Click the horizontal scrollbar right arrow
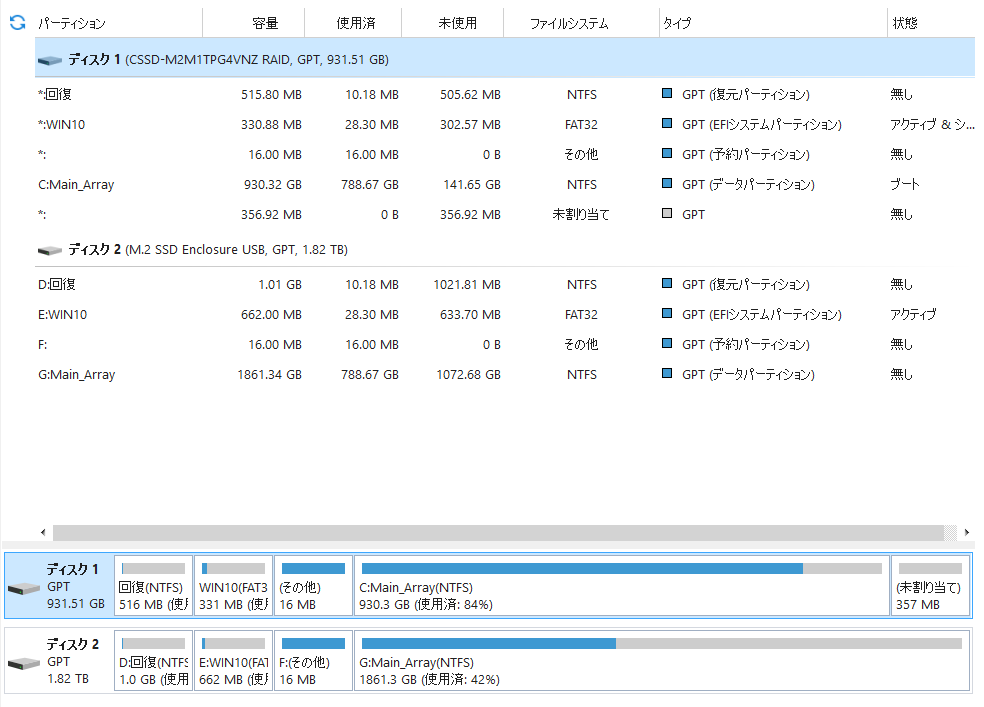The image size is (984, 707). click(966, 533)
